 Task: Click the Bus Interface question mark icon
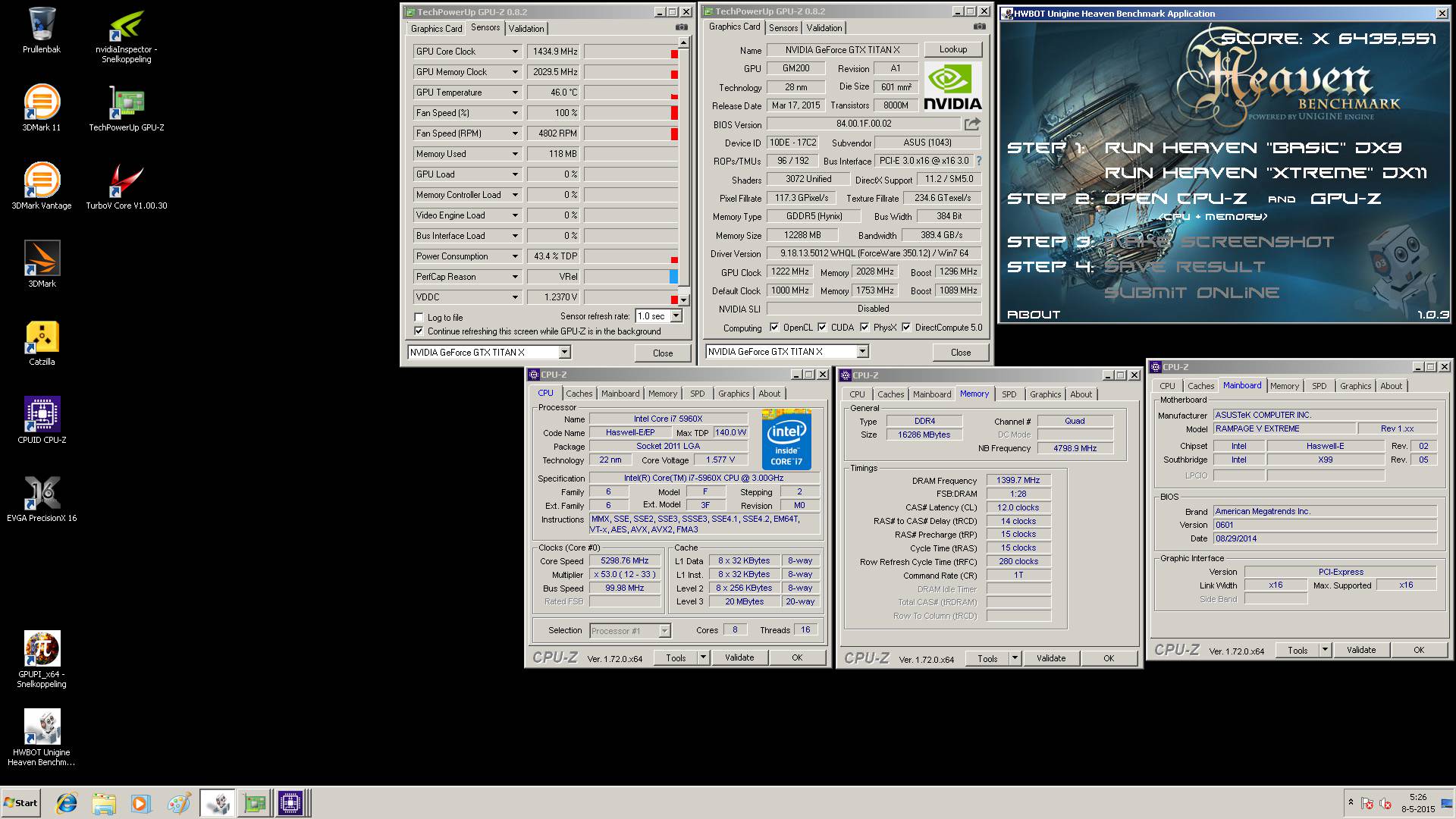click(x=979, y=161)
